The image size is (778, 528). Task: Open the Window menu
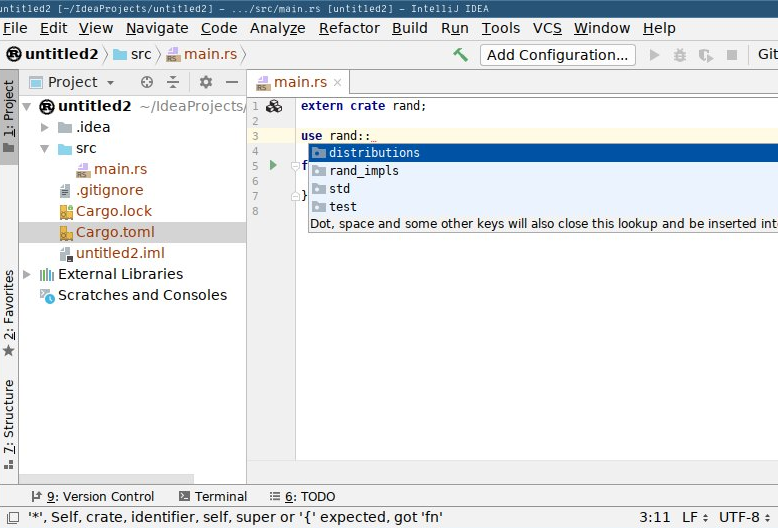[x=602, y=28]
